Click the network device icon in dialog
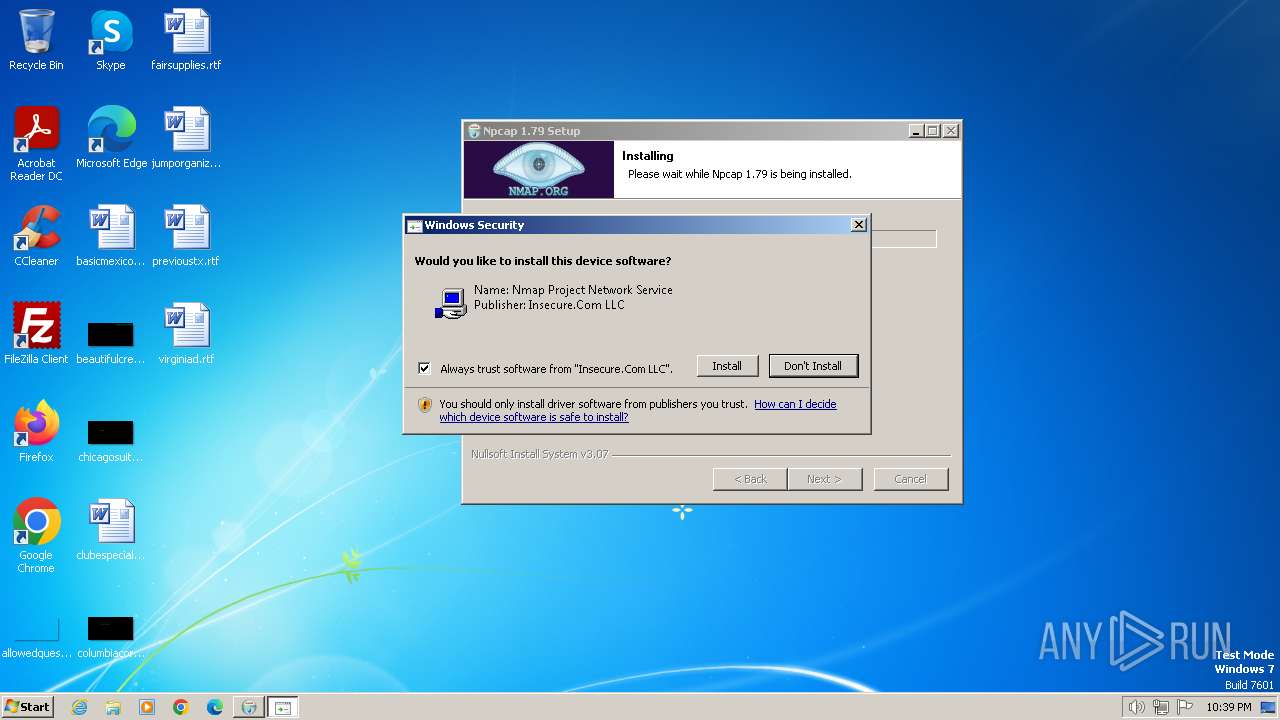This screenshot has width=1280, height=720. (x=451, y=303)
